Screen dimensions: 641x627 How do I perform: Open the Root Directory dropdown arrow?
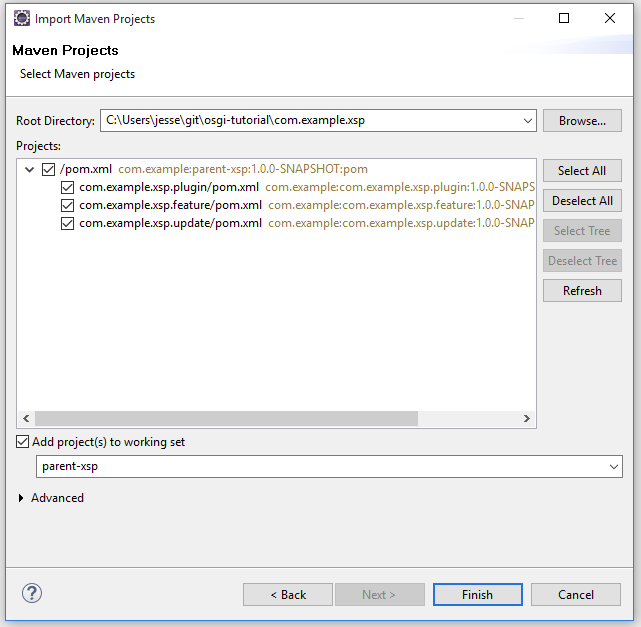click(527, 121)
